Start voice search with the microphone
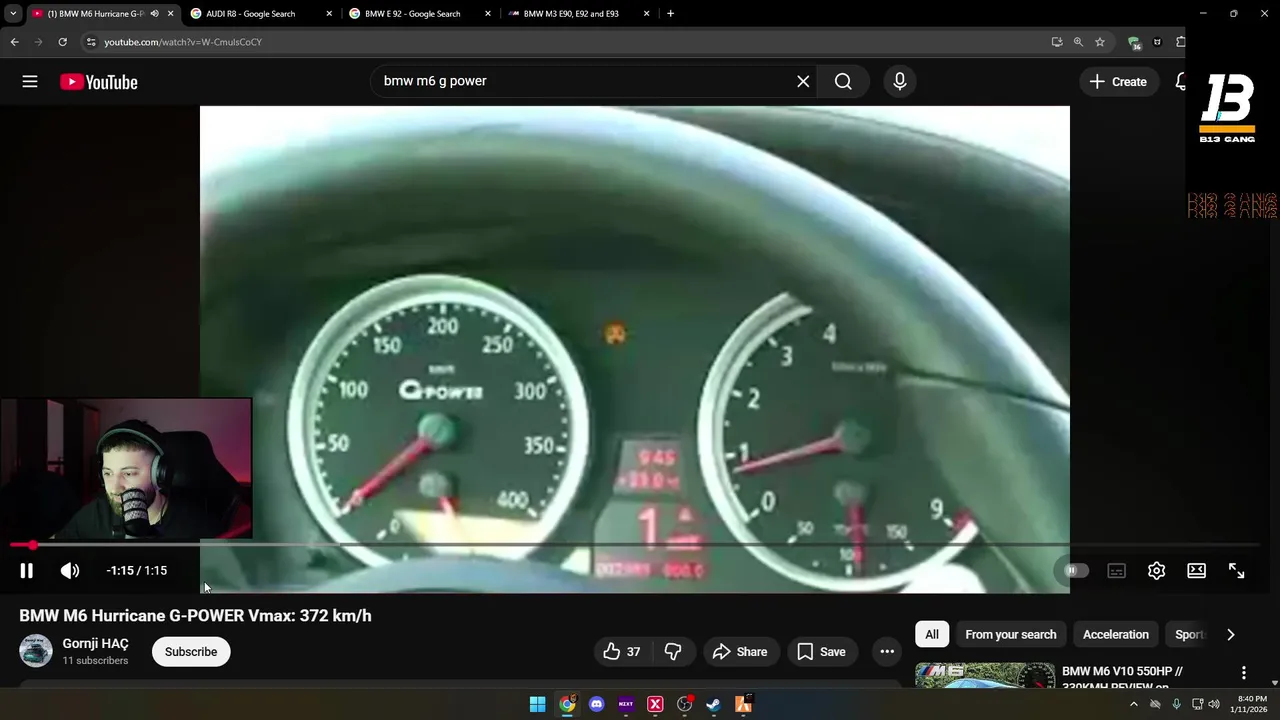Screen dimensions: 1280x720 pos(899,81)
